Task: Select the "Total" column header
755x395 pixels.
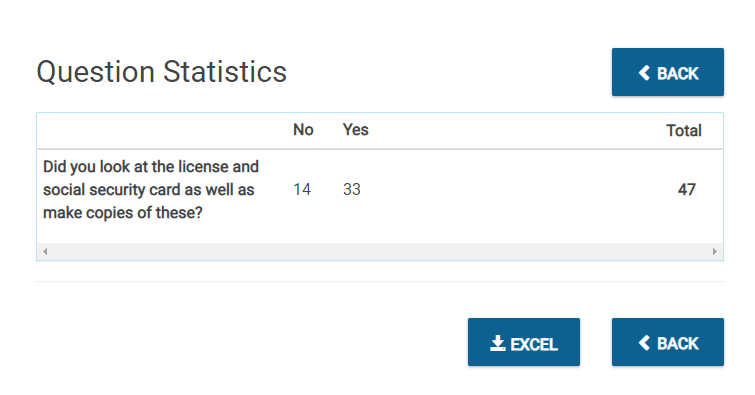Action: pos(684,131)
